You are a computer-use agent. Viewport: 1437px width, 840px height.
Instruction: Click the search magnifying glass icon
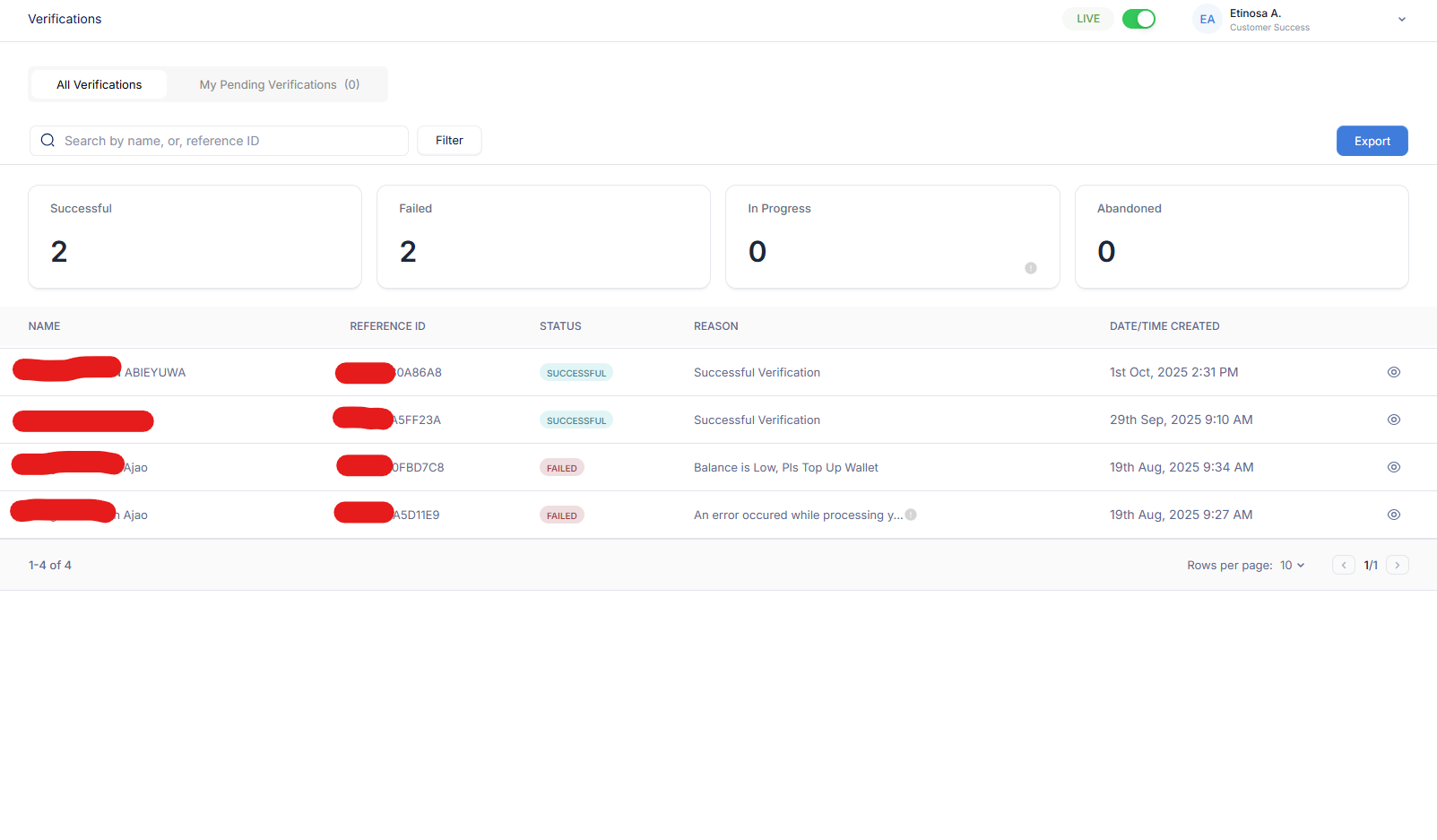[x=48, y=141]
